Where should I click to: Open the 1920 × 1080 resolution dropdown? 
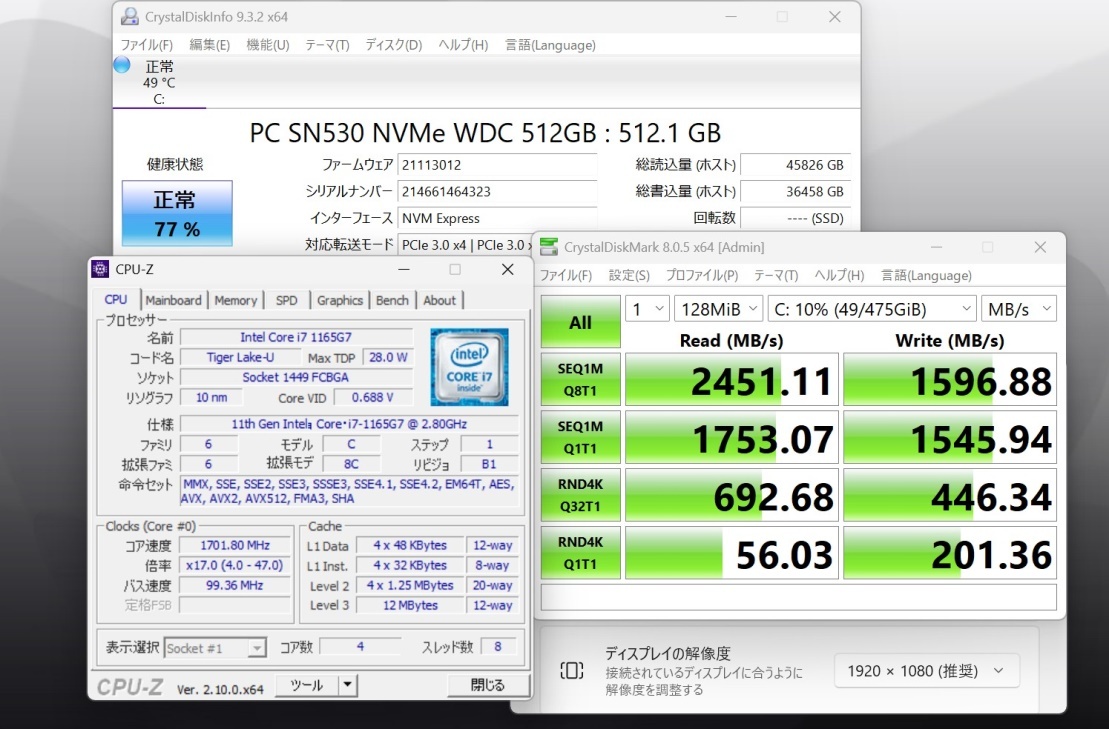coord(927,671)
